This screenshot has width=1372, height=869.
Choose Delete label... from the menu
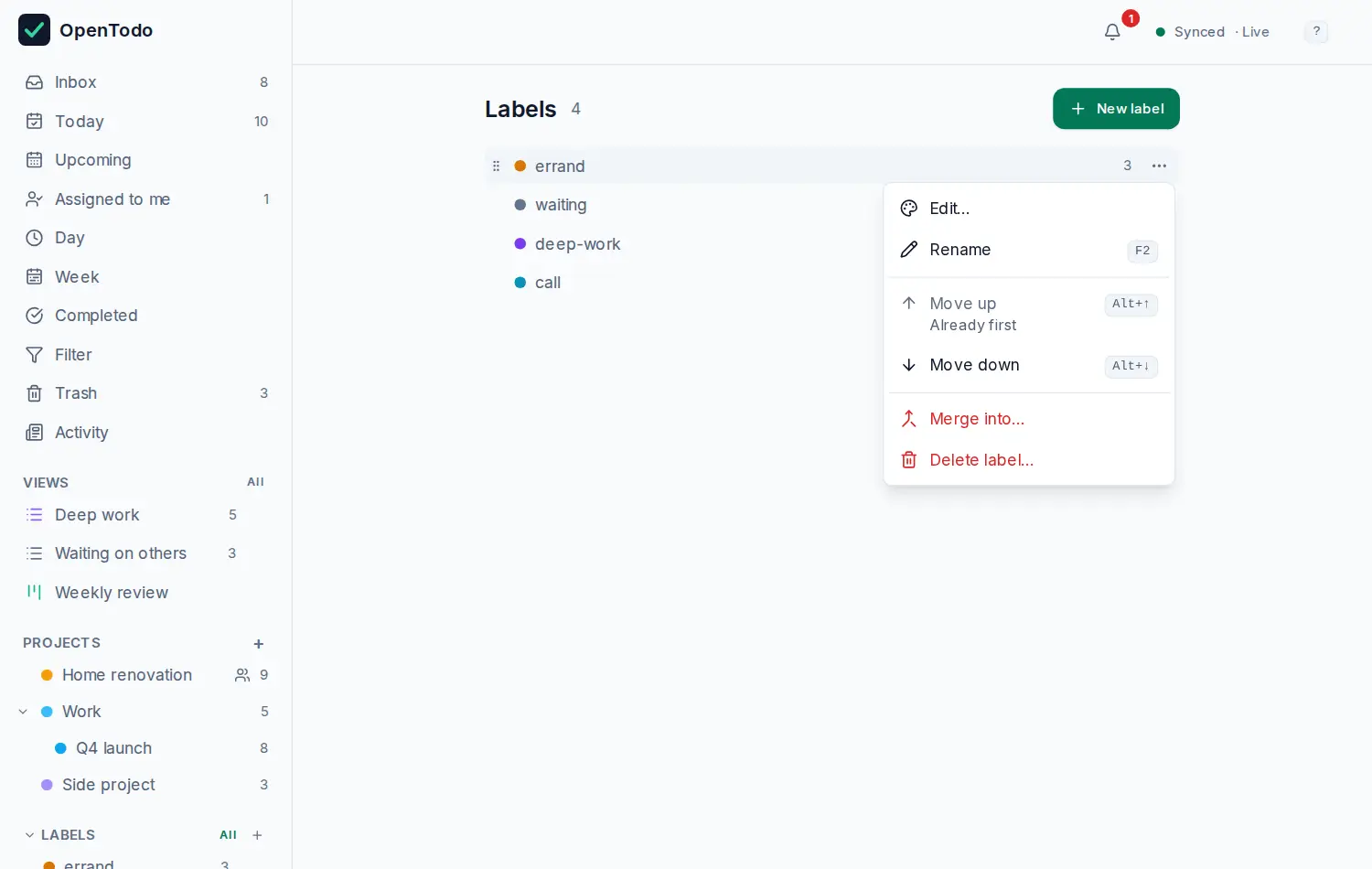[1029, 460]
